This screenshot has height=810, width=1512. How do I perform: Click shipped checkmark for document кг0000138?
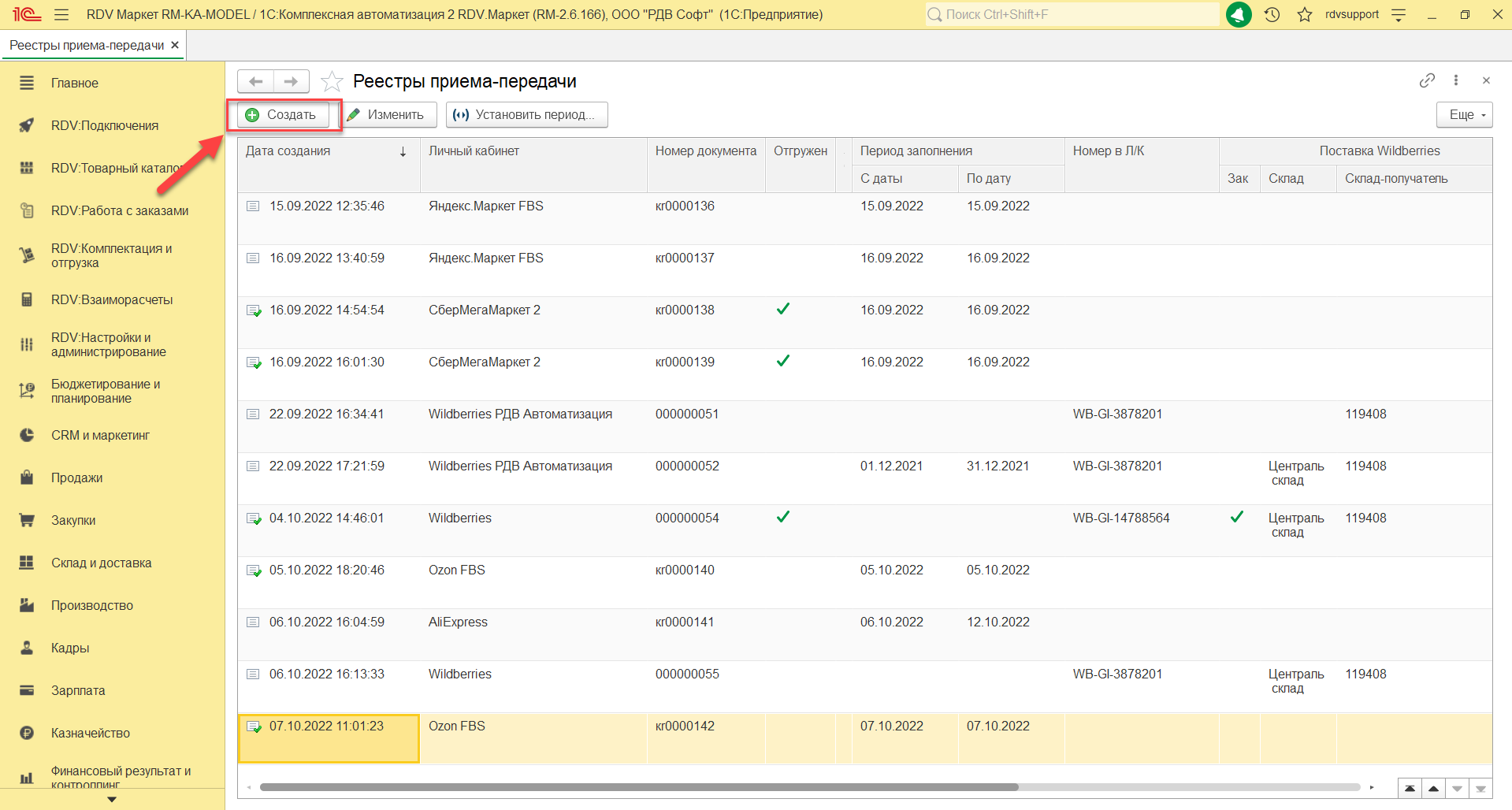782,310
